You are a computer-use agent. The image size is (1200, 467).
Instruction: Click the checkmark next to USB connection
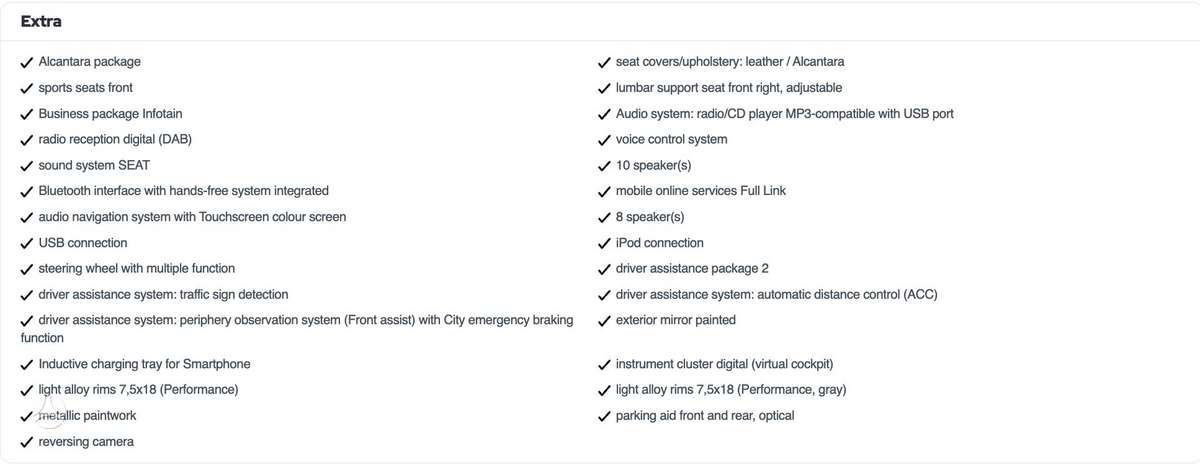tap(27, 243)
